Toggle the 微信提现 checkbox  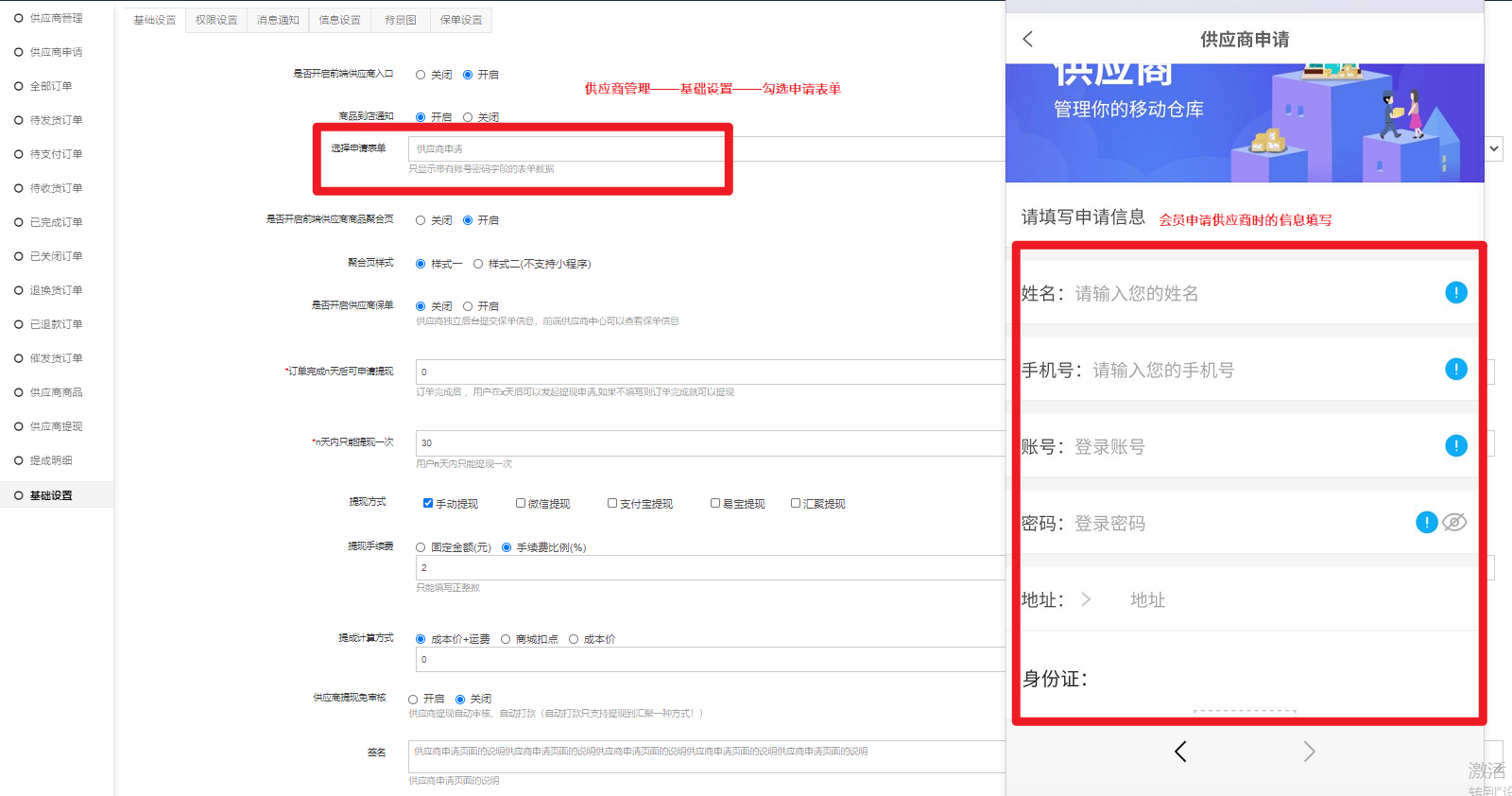point(521,503)
